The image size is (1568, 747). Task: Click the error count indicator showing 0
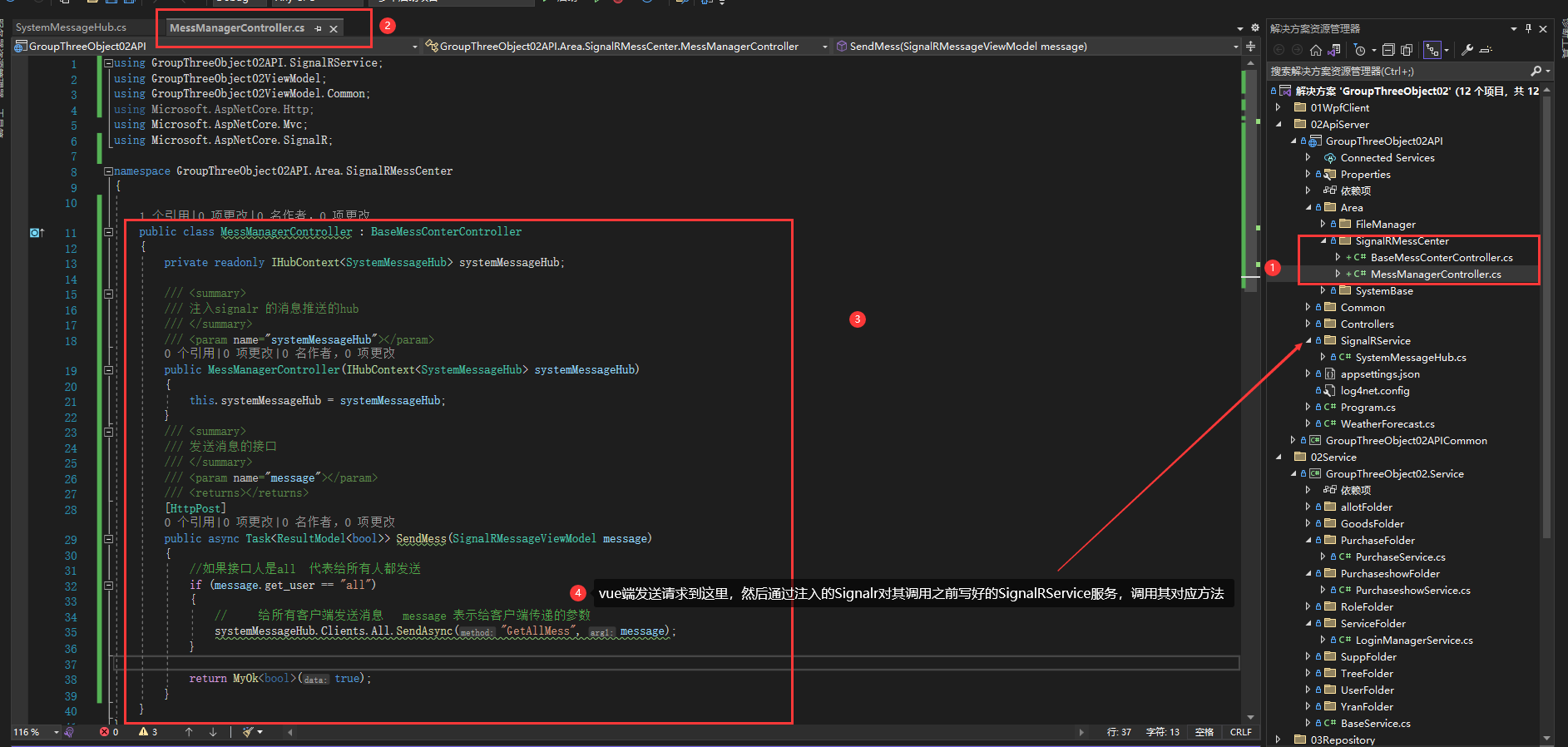coord(109,732)
